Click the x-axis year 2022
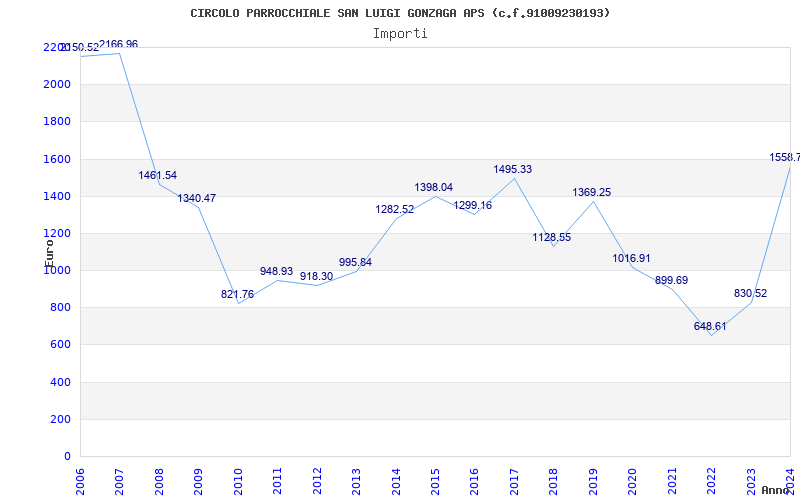 (x=712, y=481)
